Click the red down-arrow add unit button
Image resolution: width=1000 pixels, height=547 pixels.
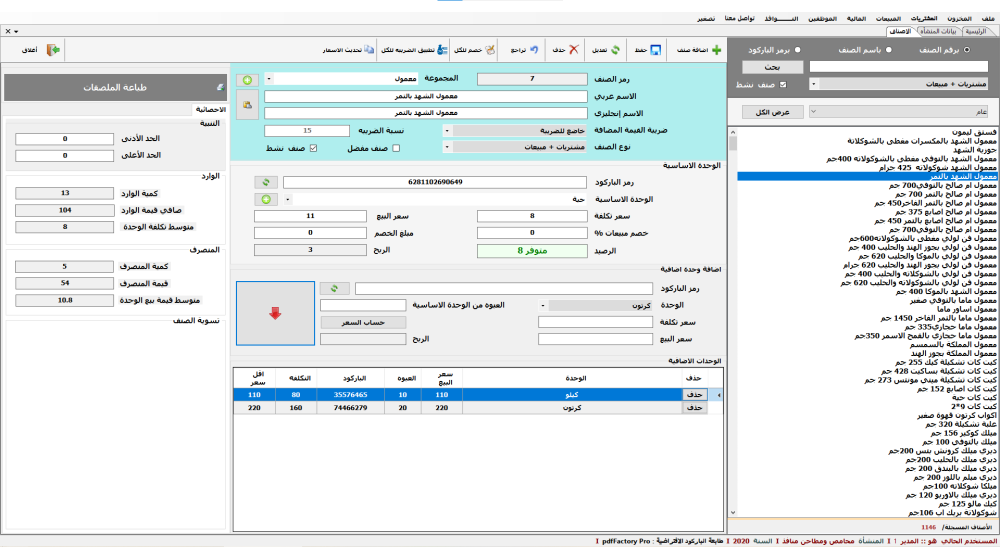click(274, 313)
